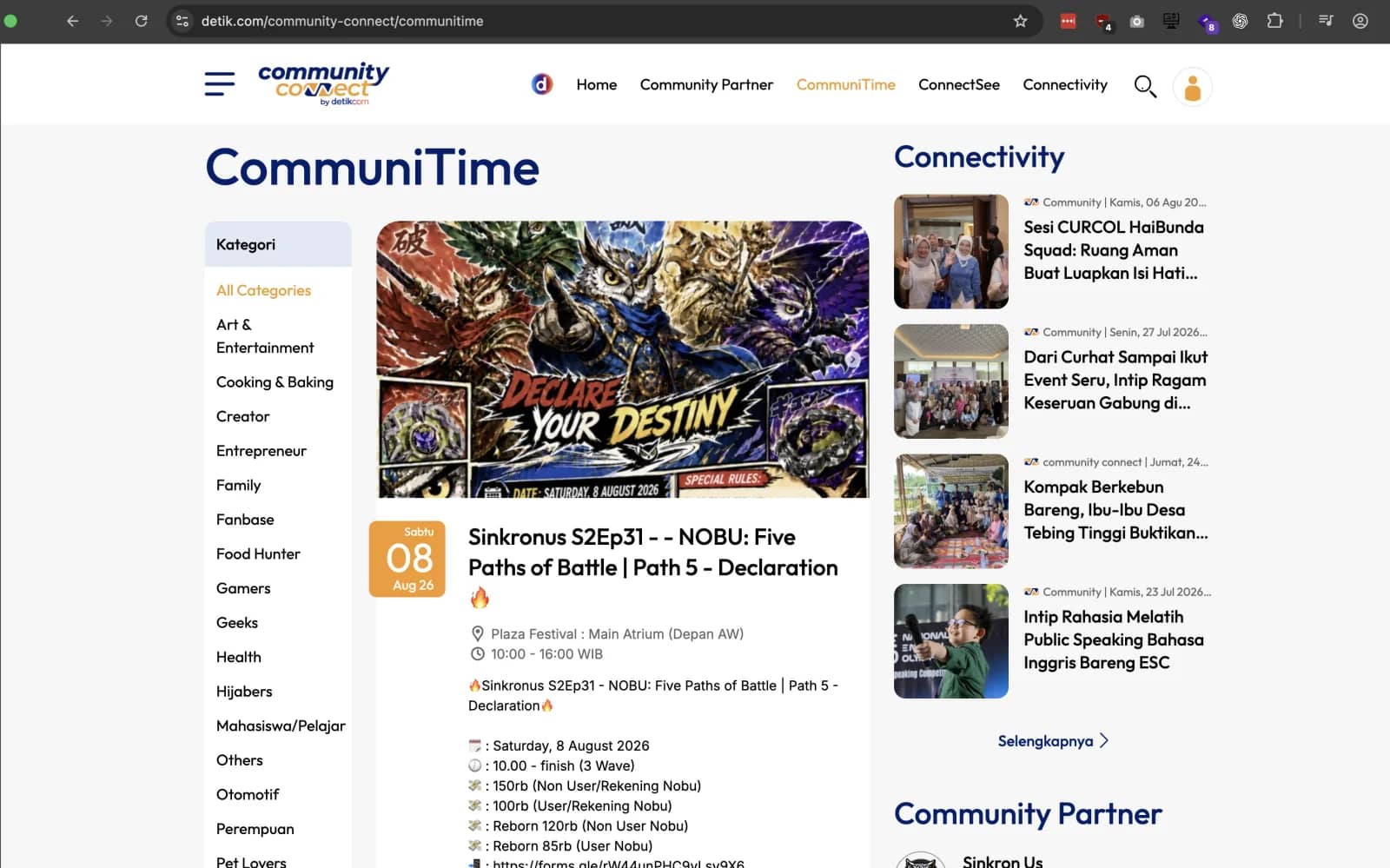
Task: Click the red extension icon with dots
Action: click(x=1069, y=21)
